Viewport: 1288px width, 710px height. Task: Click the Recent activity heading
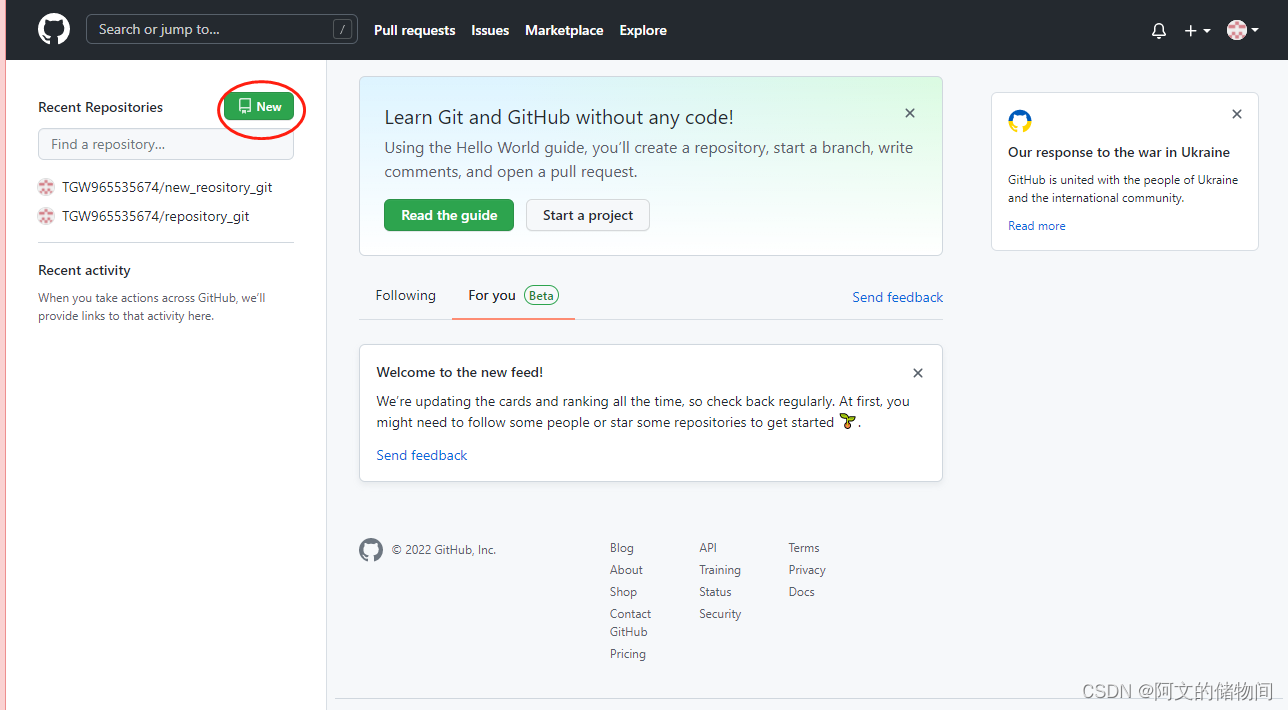pos(84,271)
